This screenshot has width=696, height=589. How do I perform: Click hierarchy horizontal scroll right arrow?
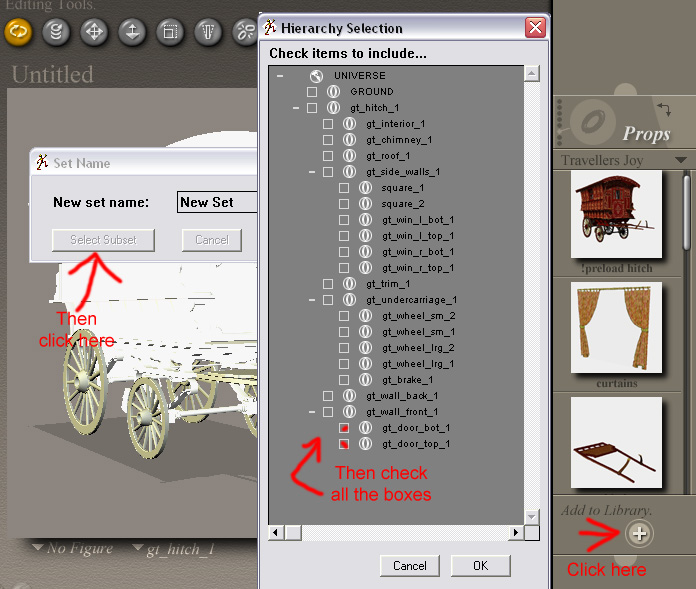[516, 532]
